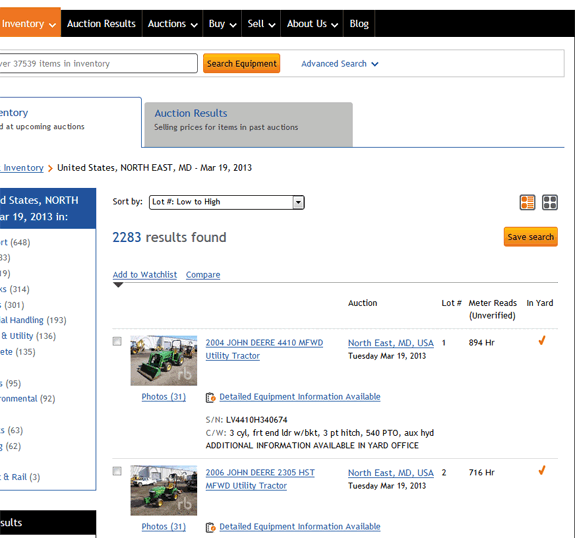
Task: Click the Meter Reads column header
Action: point(492,309)
